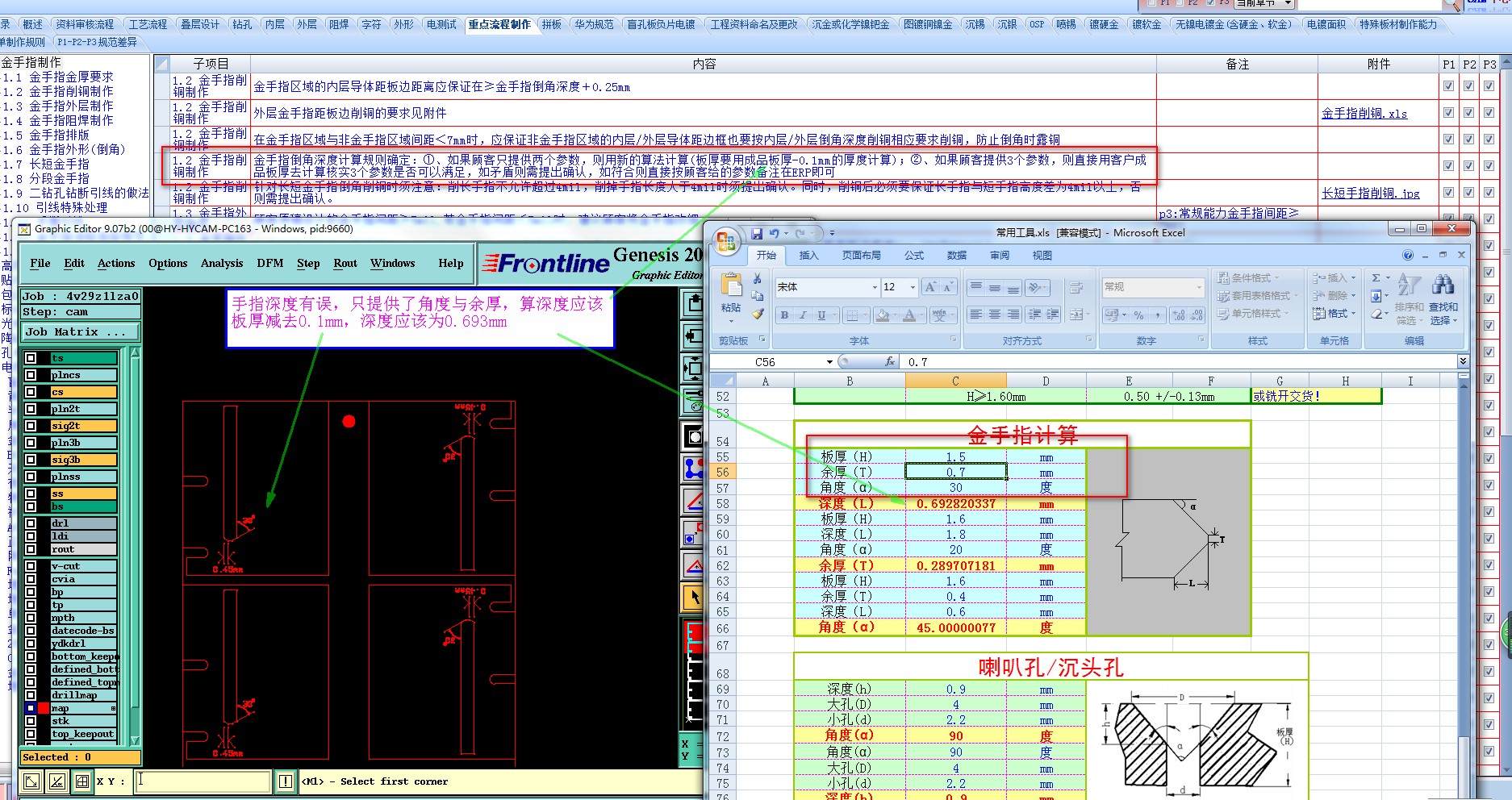Click the Excel Office button

click(725, 240)
